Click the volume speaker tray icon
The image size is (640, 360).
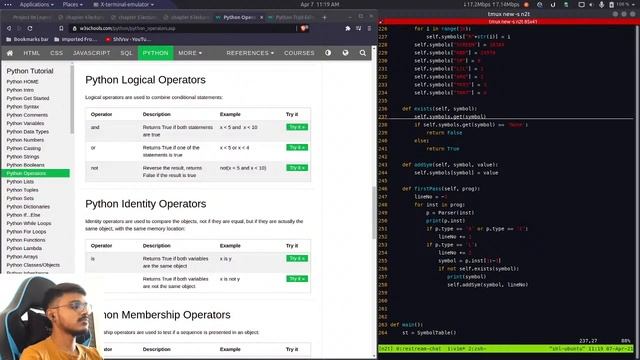pyautogui.click(x=591, y=4)
